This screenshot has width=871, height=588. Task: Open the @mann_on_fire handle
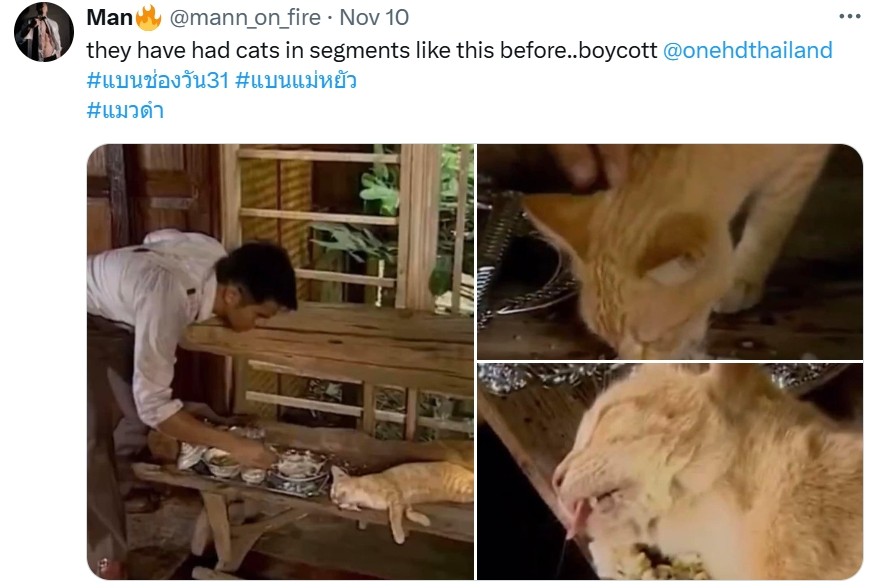245,18
